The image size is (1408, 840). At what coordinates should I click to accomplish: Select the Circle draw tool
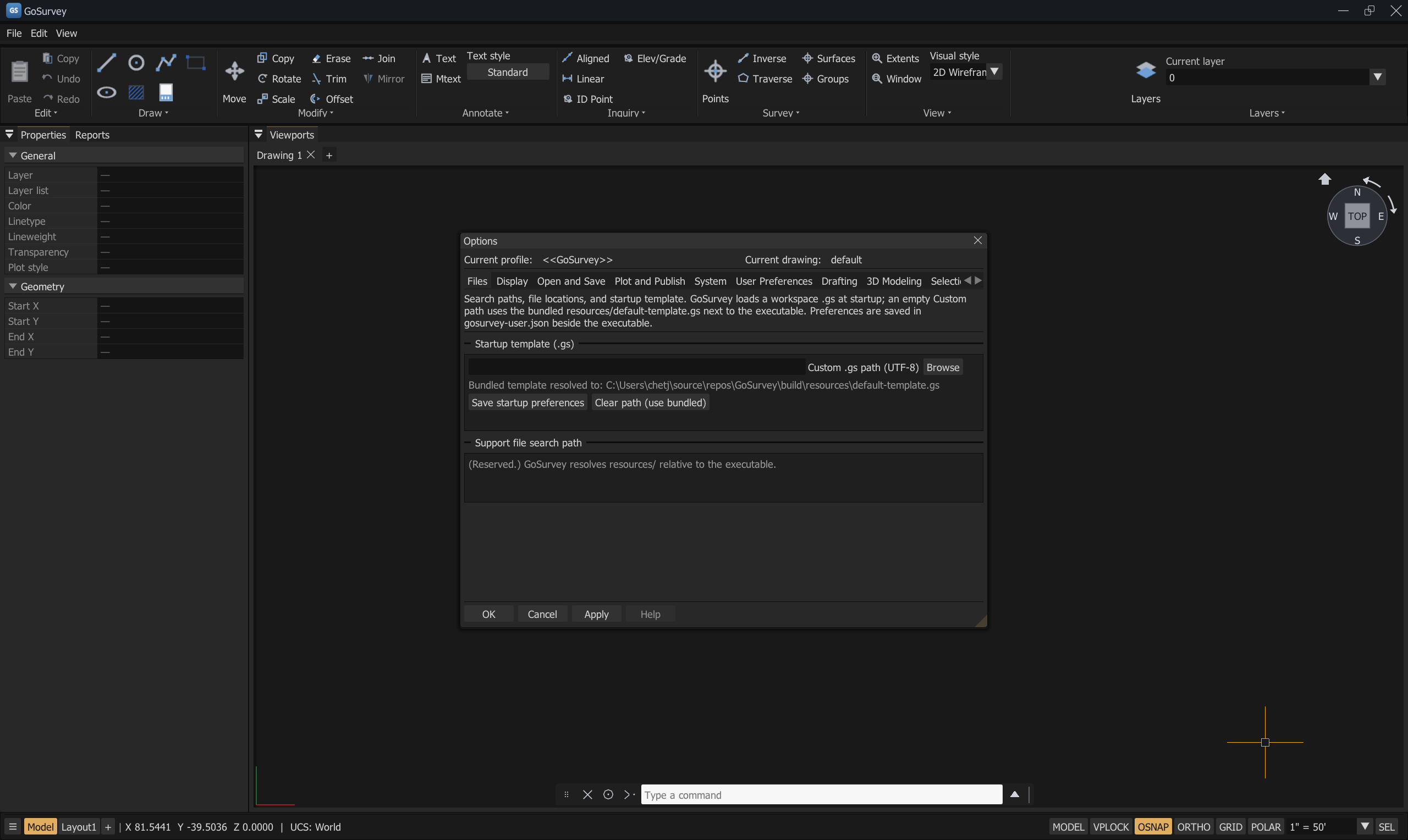click(136, 62)
